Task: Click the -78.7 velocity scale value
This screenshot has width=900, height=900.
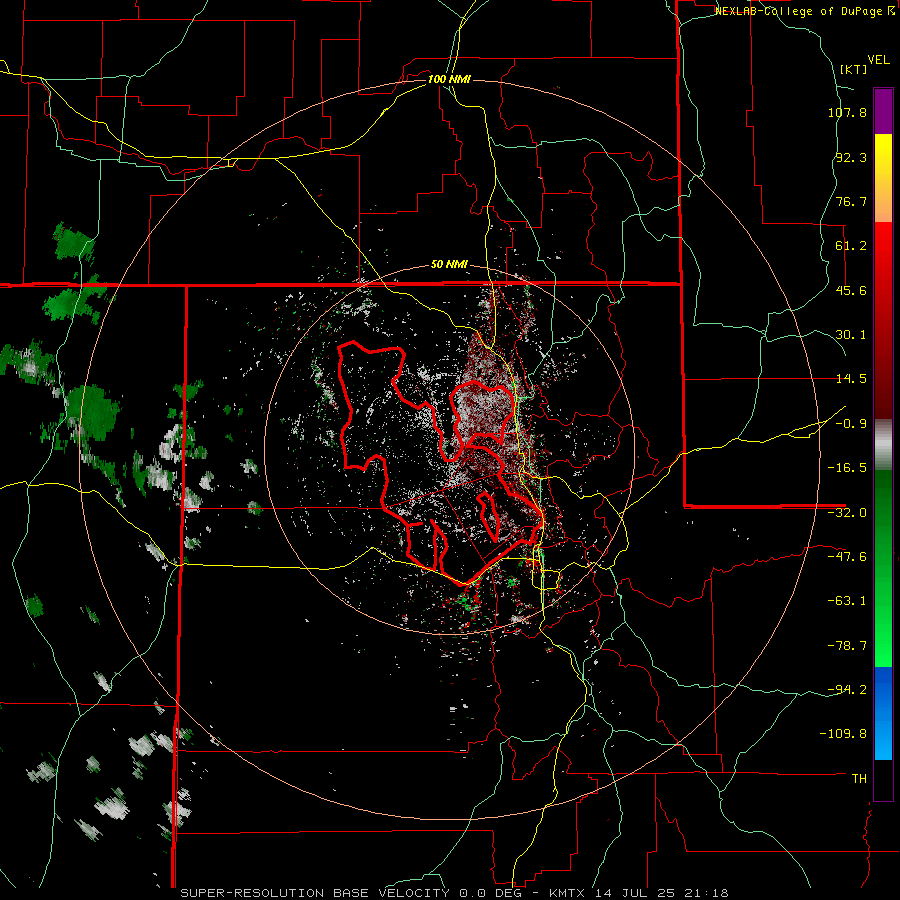Action: click(x=847, y=646)
